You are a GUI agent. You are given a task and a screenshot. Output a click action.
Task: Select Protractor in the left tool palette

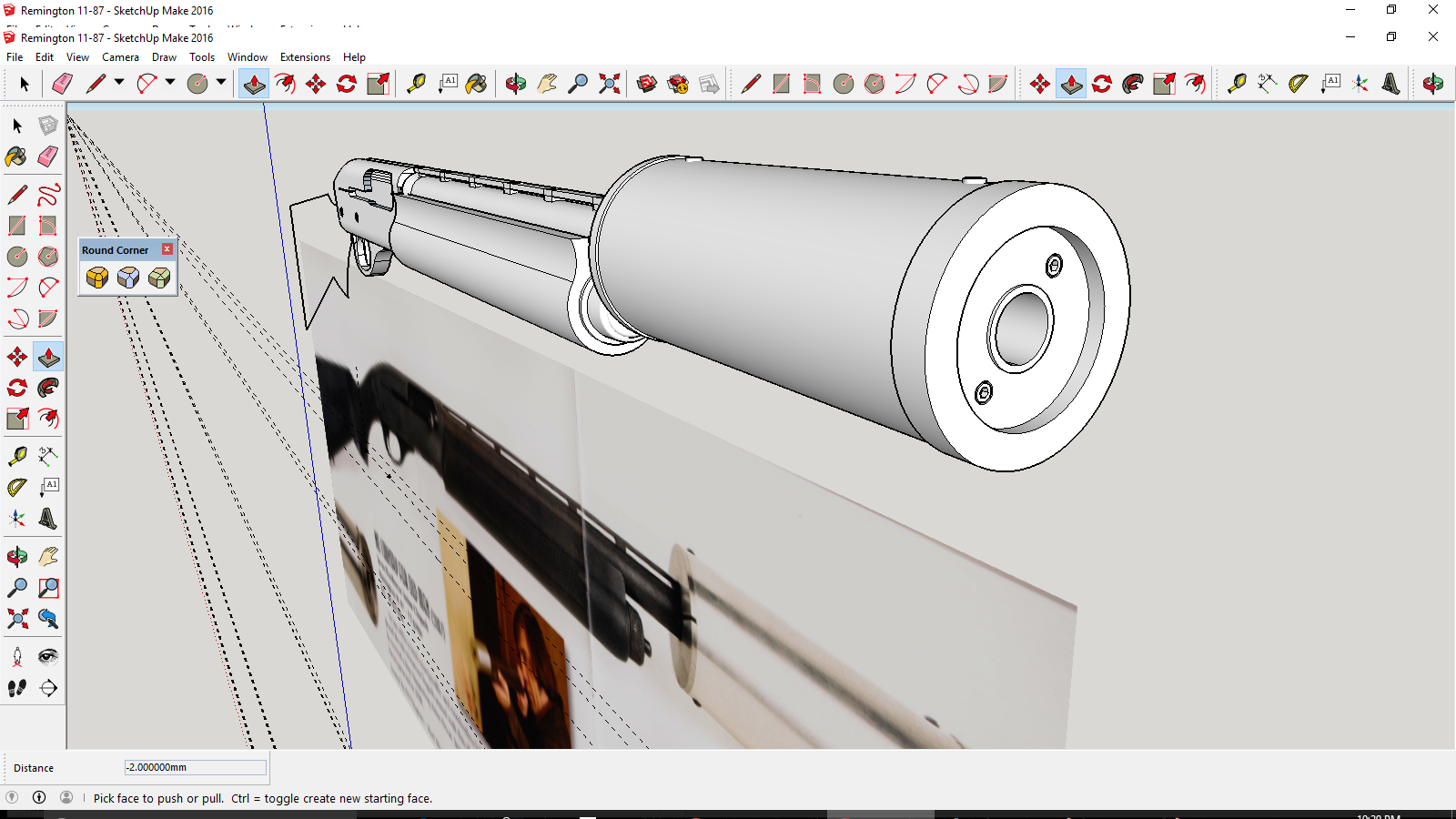point(17,488)
